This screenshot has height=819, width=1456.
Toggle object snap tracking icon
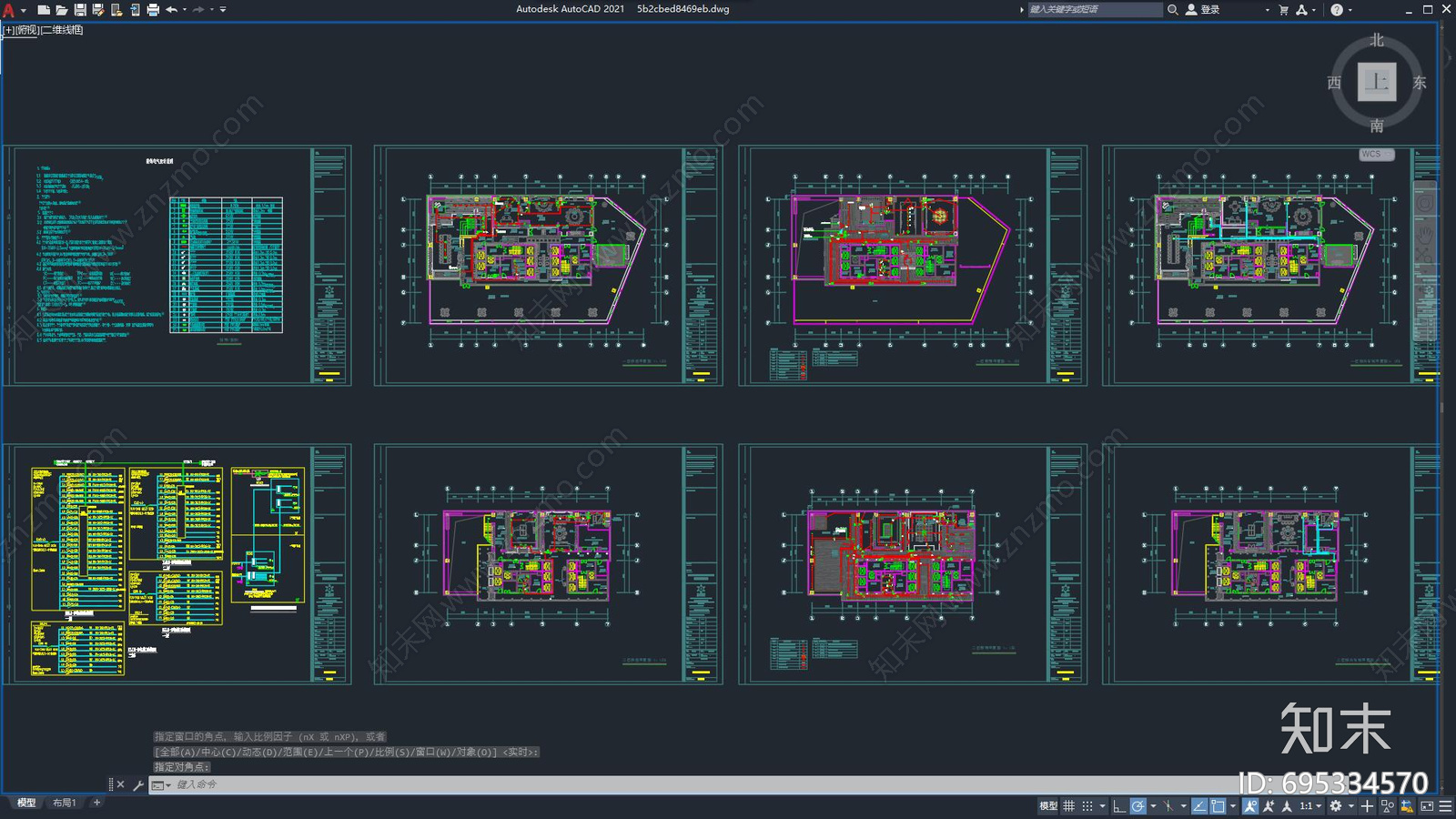[x=1199, y=806]
